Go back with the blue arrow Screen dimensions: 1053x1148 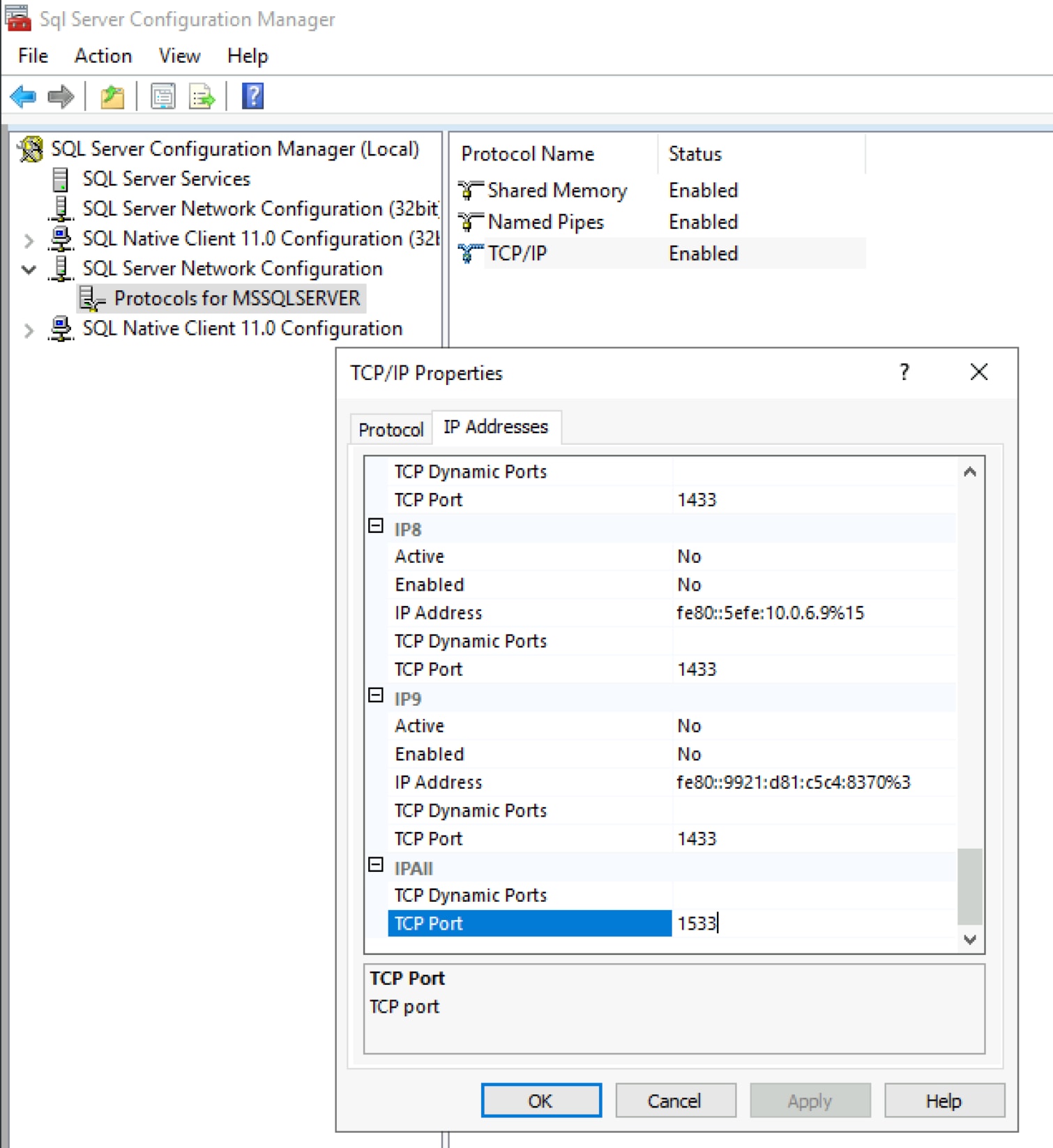[23, 96]
